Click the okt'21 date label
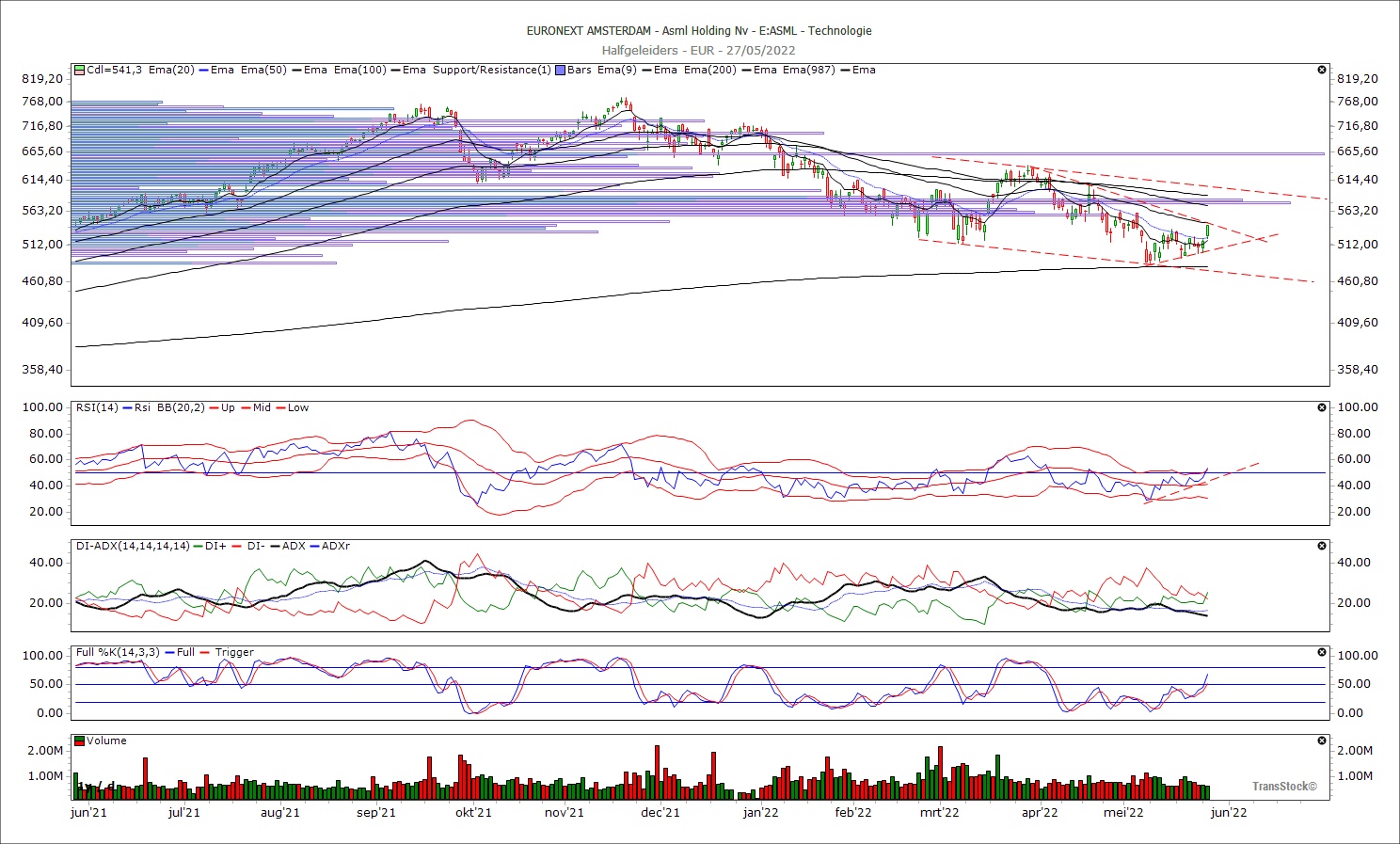This screenshot has height=844, width=1400. point(473,812)
